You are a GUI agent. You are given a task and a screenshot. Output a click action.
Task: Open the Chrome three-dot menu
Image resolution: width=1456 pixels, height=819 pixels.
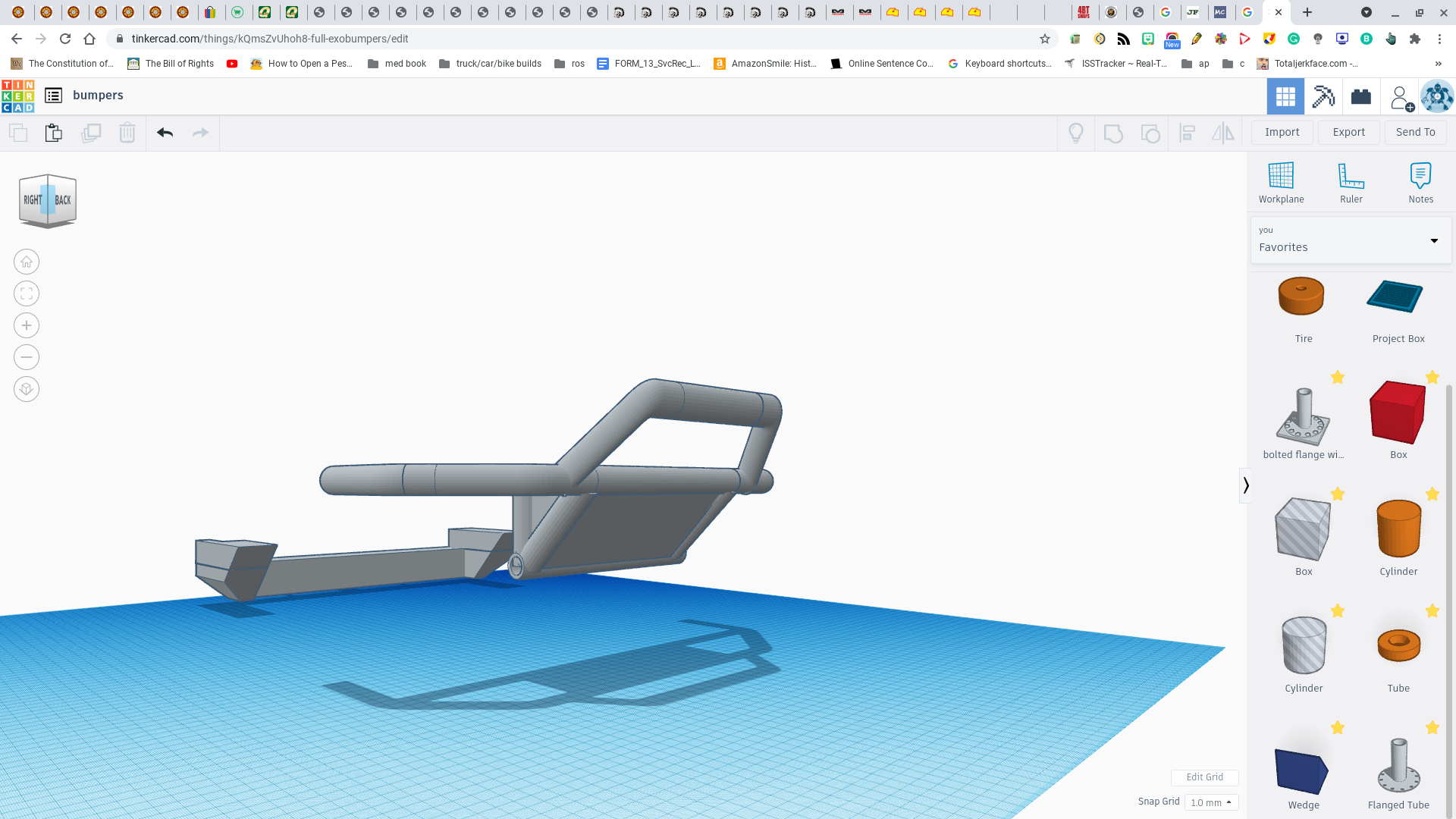pyautogui.click(x=1439, y=39)
